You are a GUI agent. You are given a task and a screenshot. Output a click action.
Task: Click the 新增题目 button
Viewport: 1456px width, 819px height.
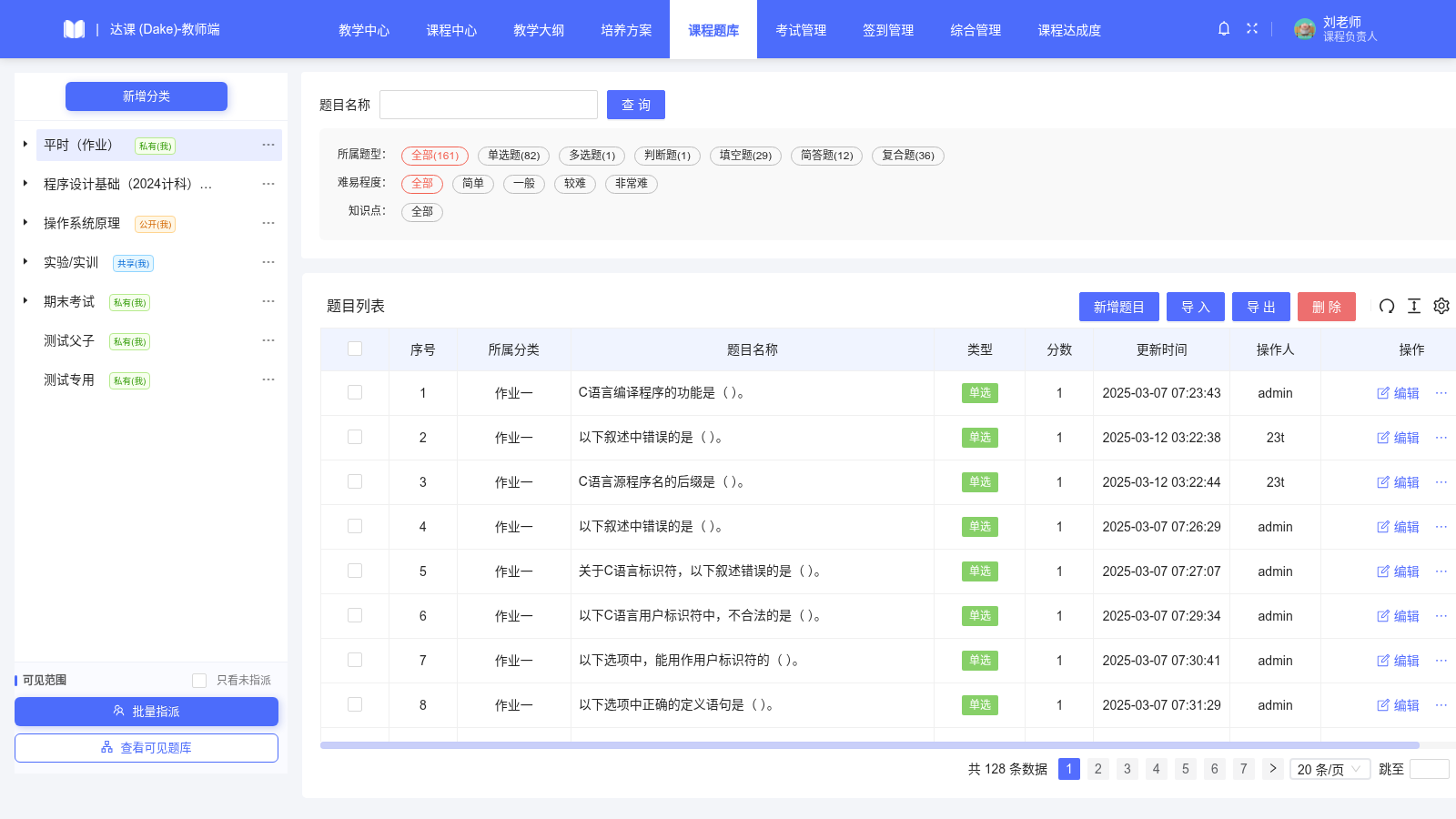pos(1119,307)
